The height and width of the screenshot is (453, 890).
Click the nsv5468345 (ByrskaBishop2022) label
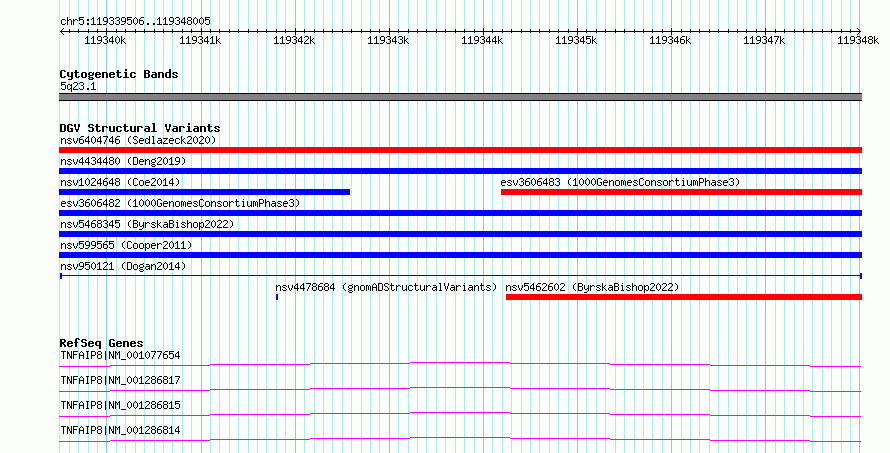pos(147,224)
